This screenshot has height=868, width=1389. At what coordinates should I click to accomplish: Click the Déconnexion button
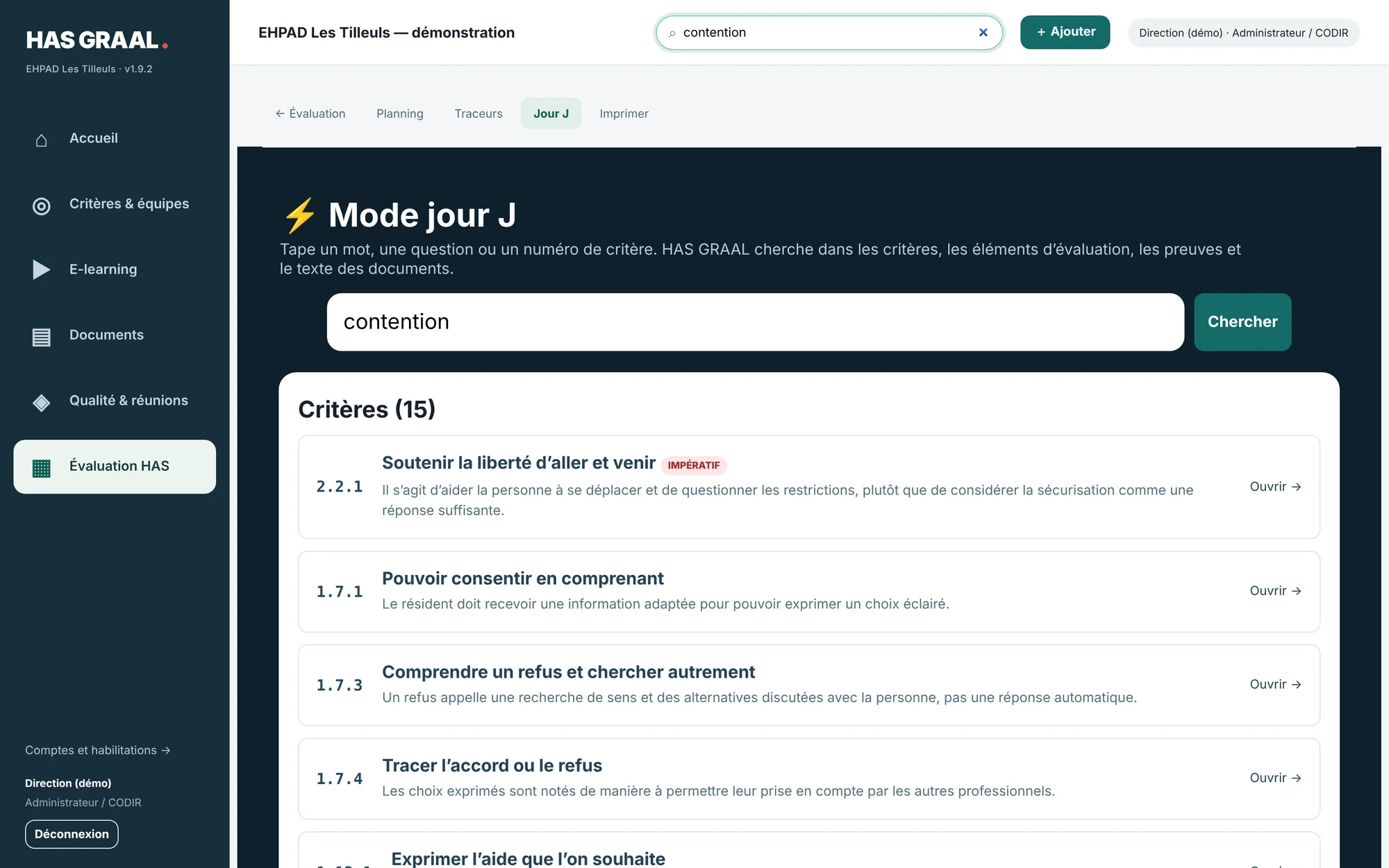click(x=72, y=834)
